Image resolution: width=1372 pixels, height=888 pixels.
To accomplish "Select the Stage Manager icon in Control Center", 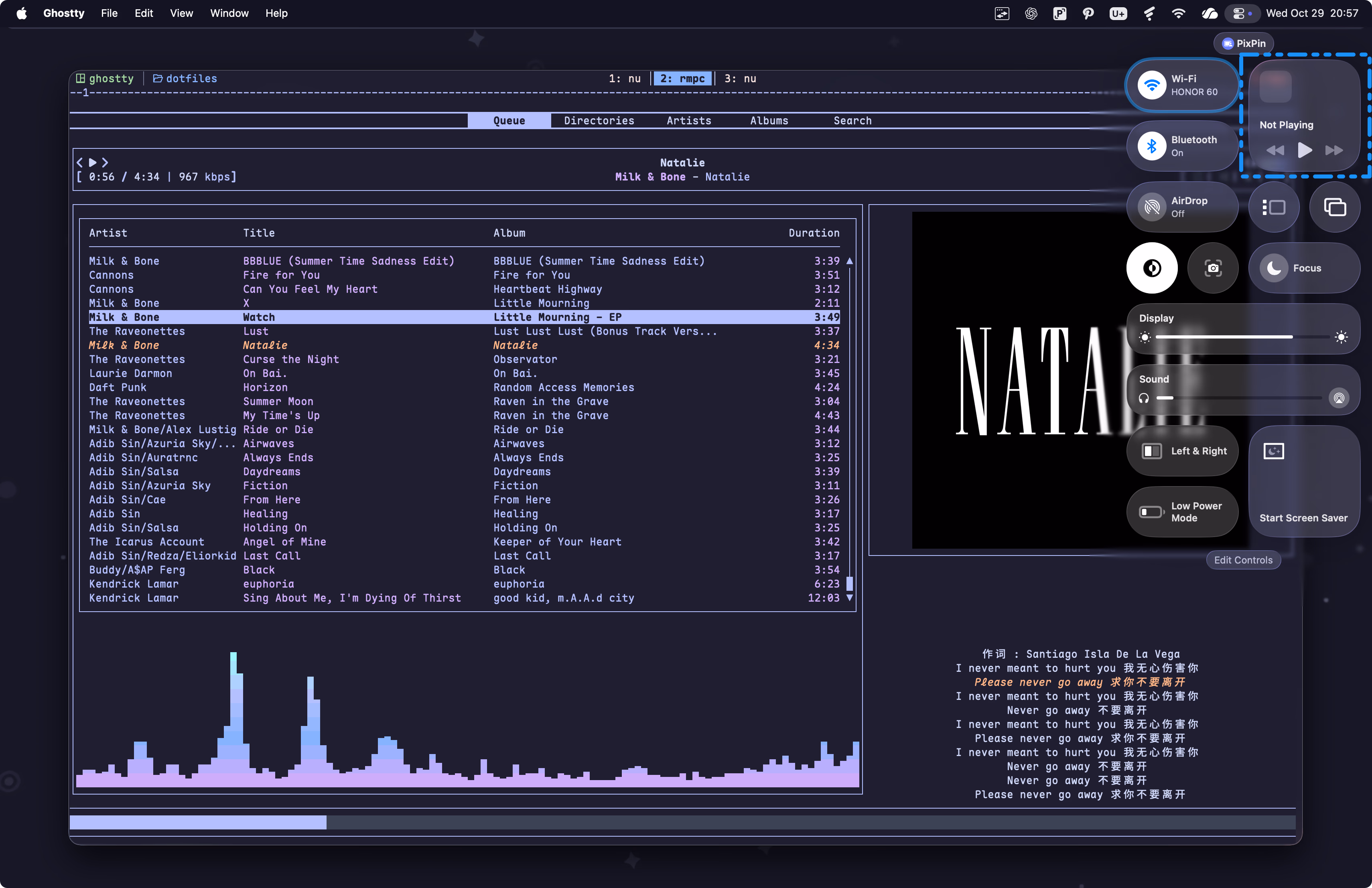I will [x=1274, y=207].
